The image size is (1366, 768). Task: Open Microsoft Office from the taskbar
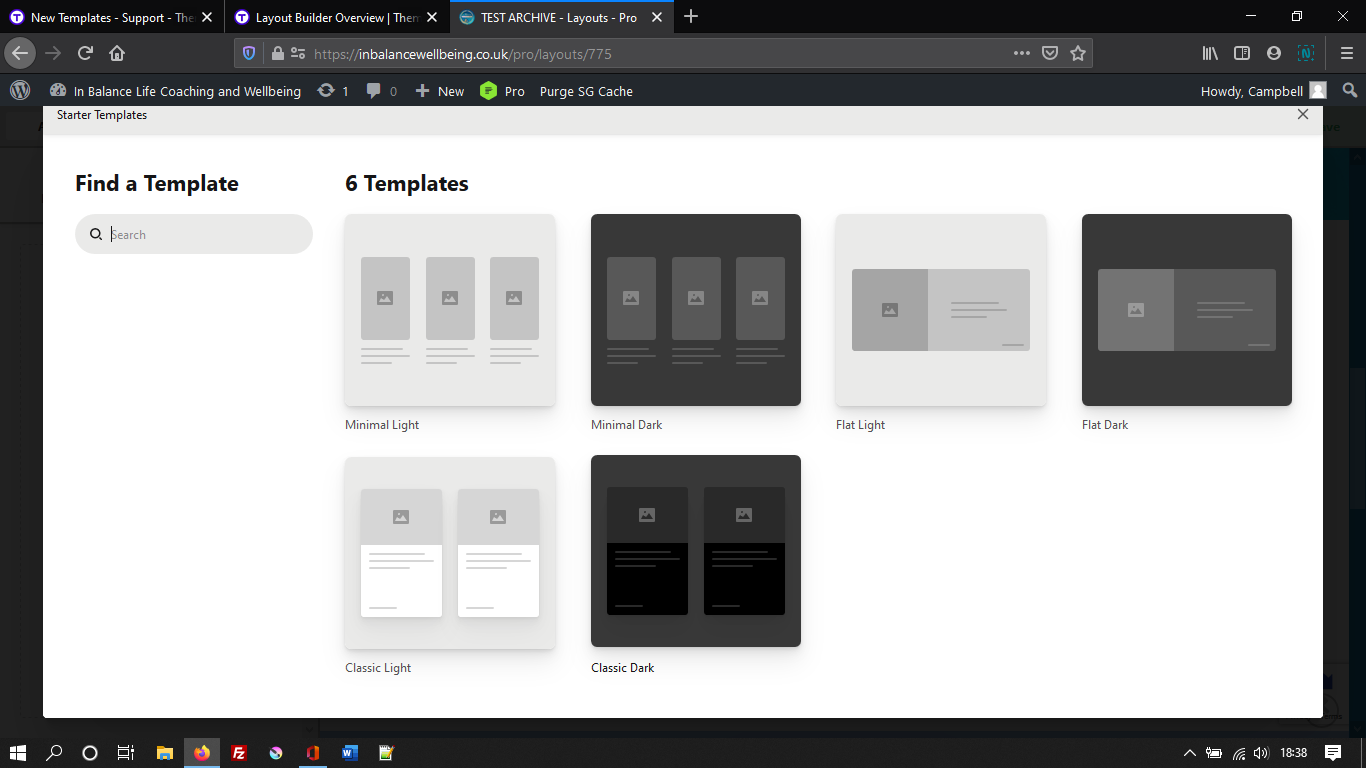(313, 753)
